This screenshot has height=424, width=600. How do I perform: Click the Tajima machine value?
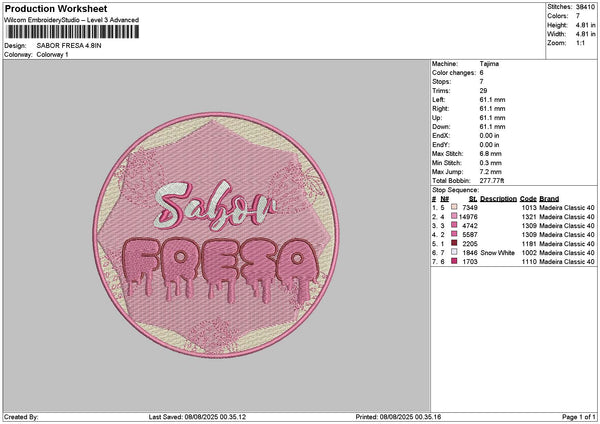[490, 65]
